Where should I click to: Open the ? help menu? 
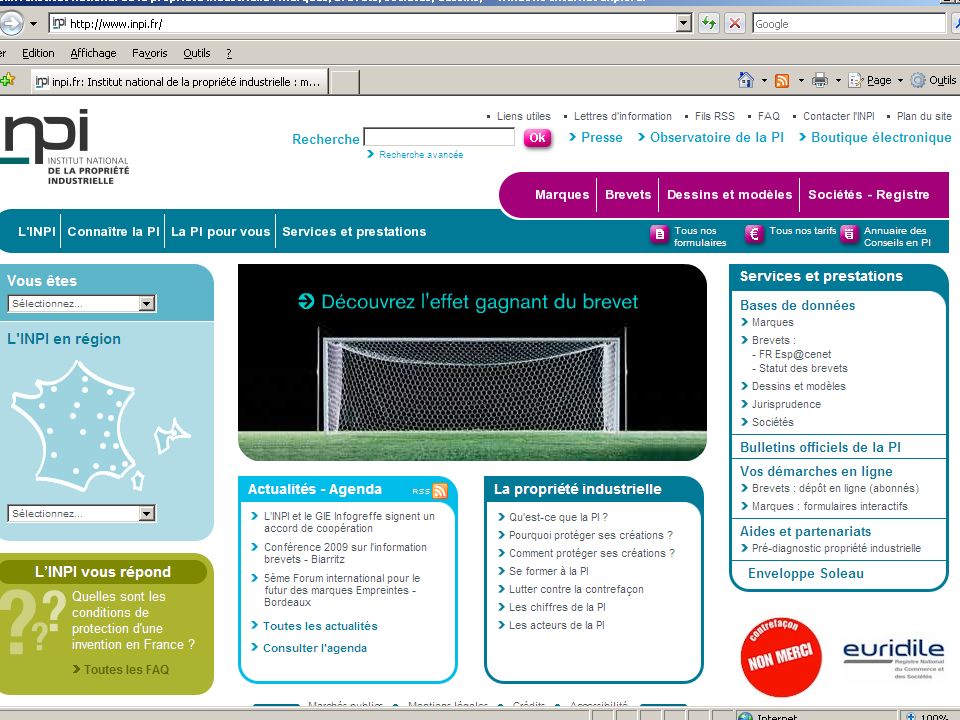[x=229, y=53]
